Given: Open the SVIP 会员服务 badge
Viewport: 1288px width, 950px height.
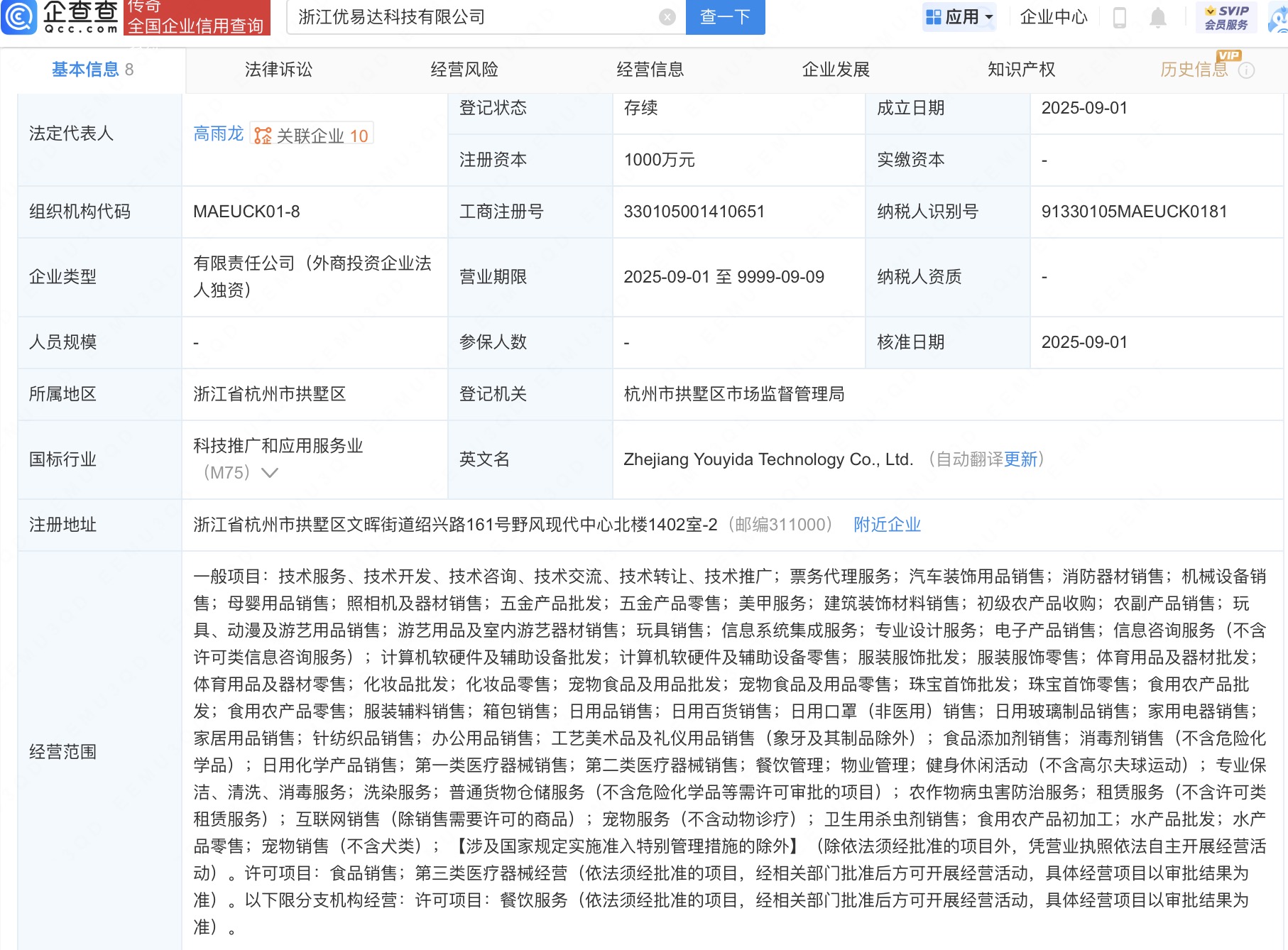Looking at the screenshot, I should 1226,17.
